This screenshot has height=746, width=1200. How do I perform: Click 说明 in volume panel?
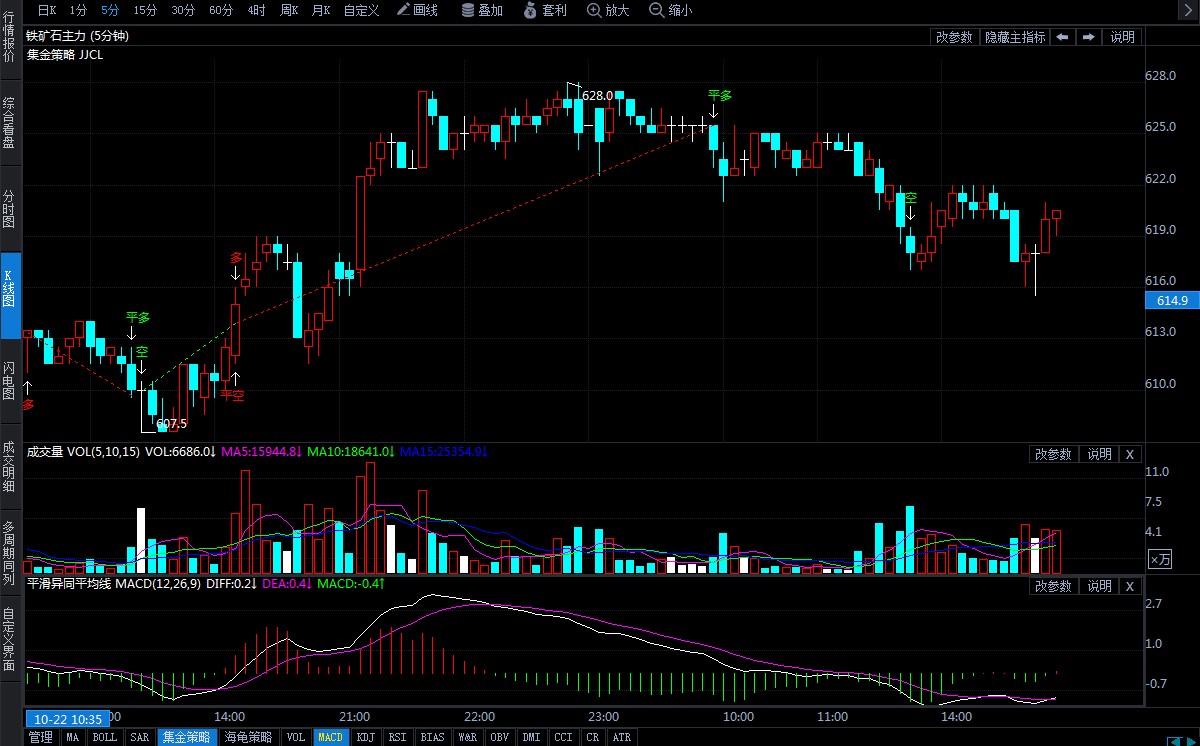tap(1098, 454)
